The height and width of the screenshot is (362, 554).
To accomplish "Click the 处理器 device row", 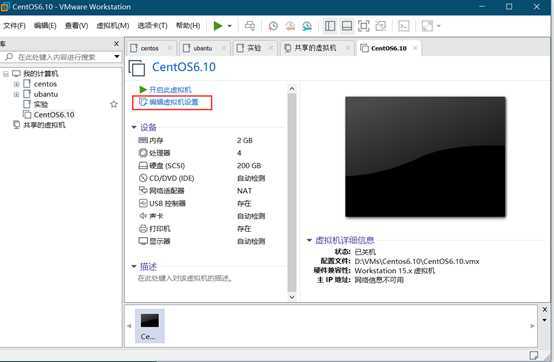I will pos(201,153).
